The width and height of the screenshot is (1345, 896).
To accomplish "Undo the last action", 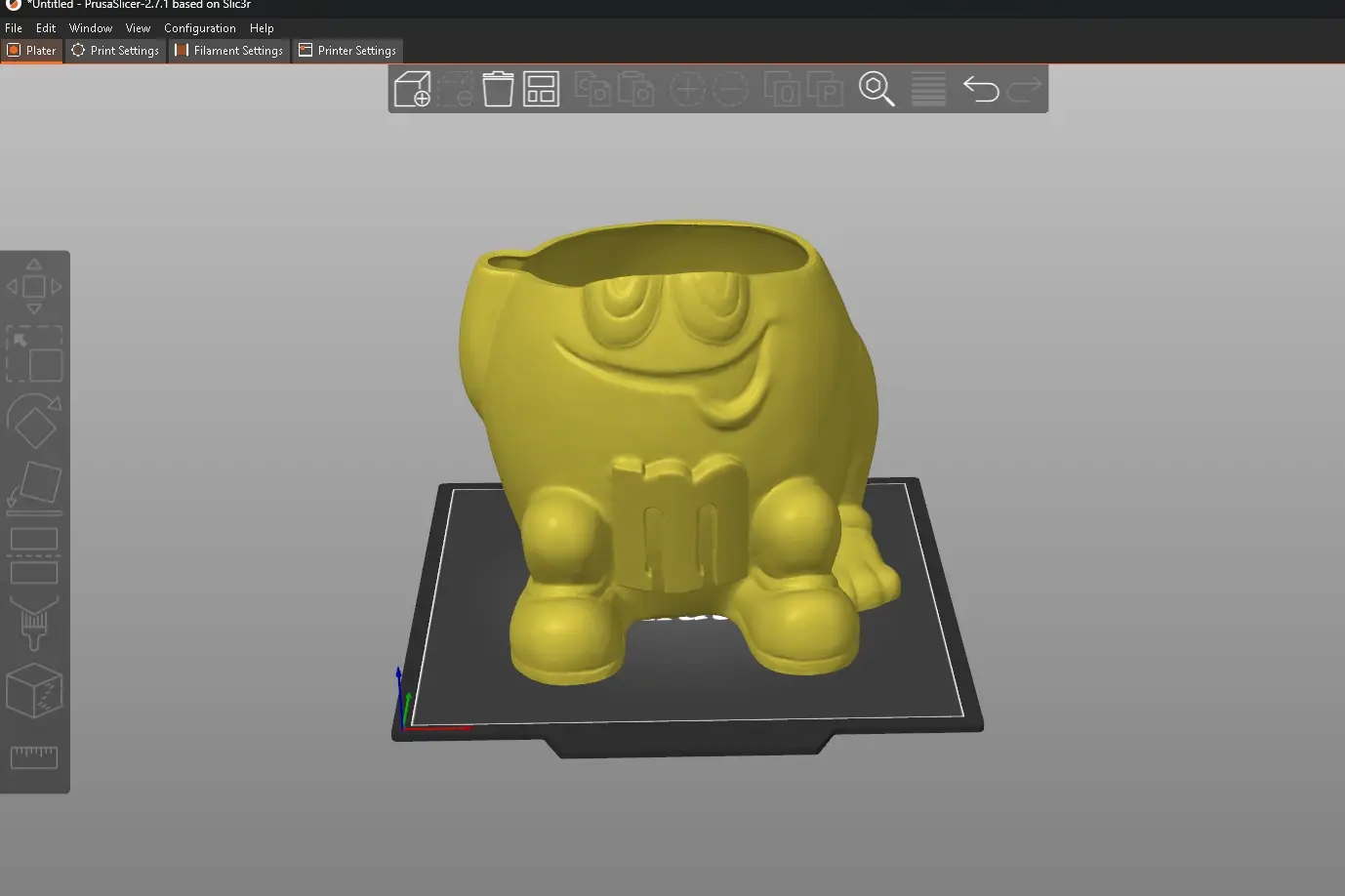I will [x=981, y=89].
